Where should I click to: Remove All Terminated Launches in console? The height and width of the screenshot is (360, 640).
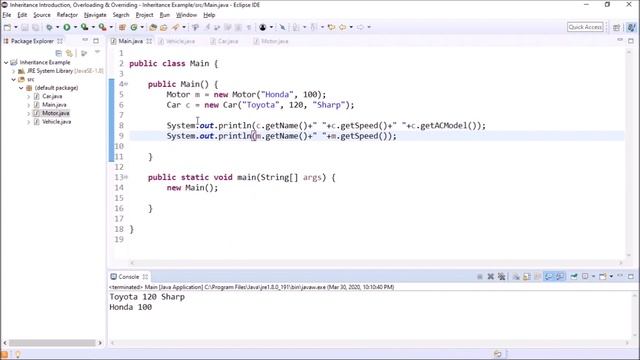tap(501, 277)
